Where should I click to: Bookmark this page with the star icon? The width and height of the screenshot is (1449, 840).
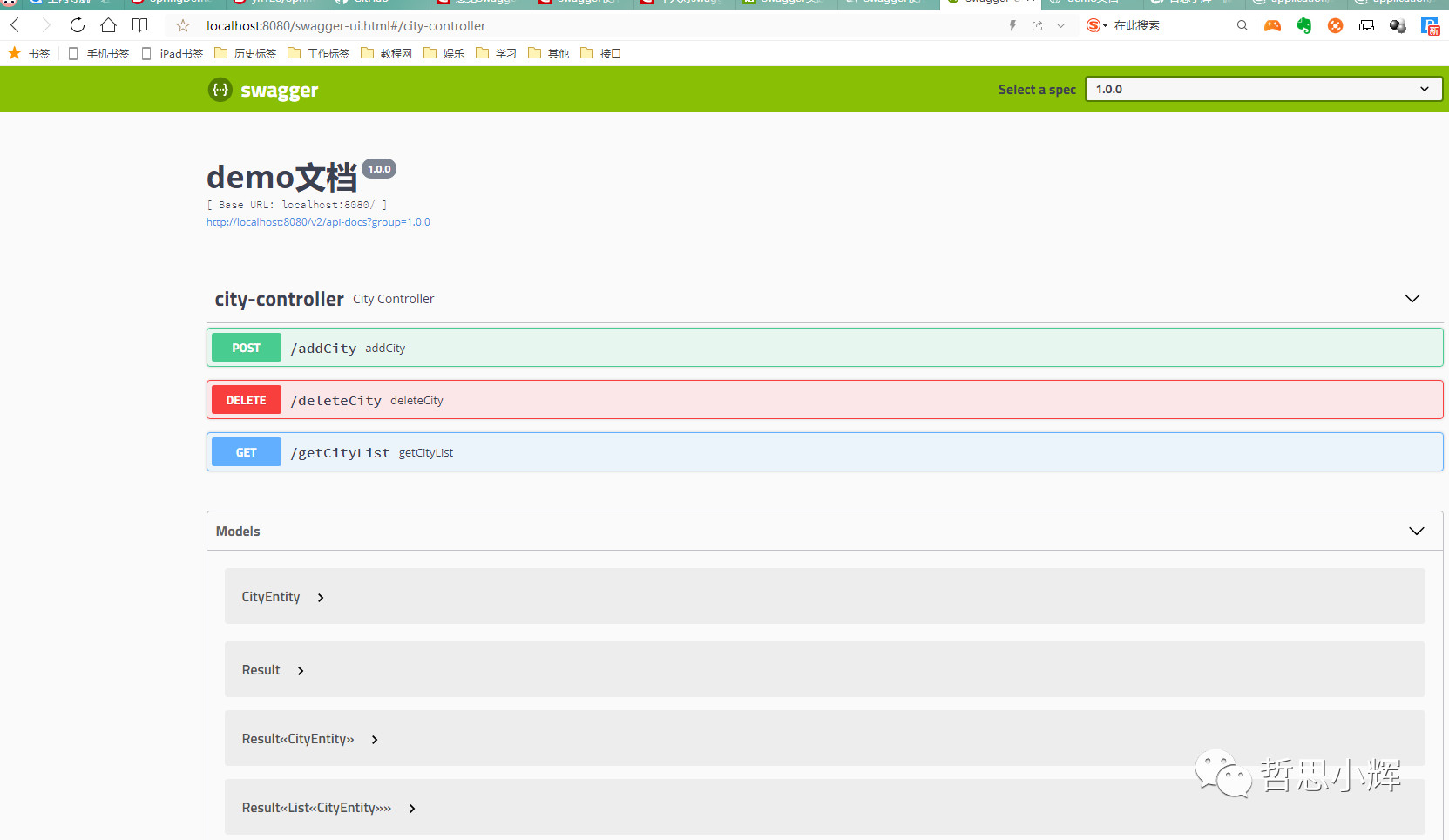[183, 26]
